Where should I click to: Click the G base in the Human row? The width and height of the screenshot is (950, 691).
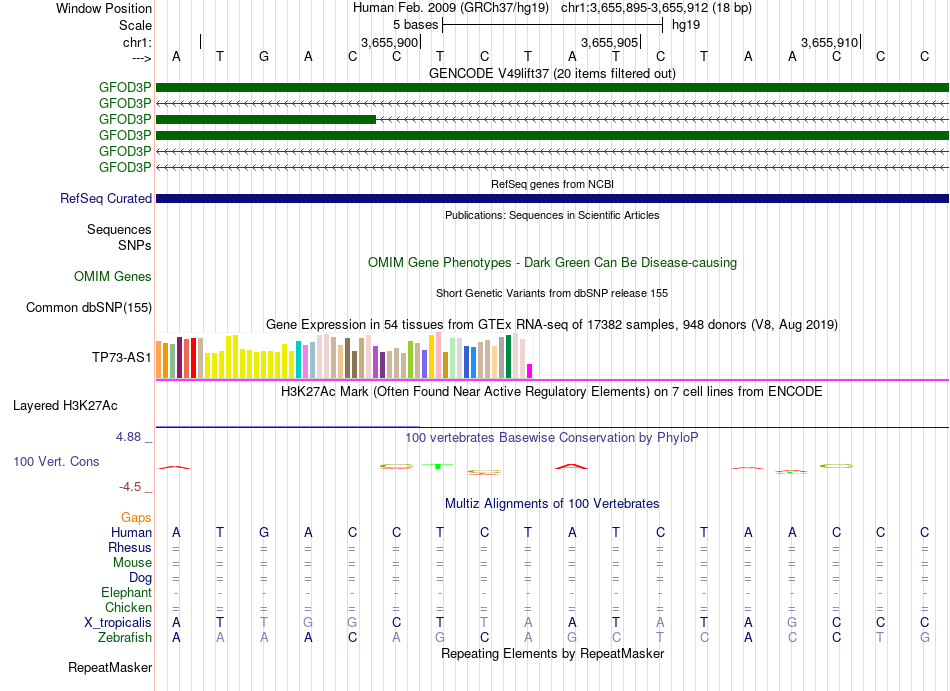click(264, 532)
